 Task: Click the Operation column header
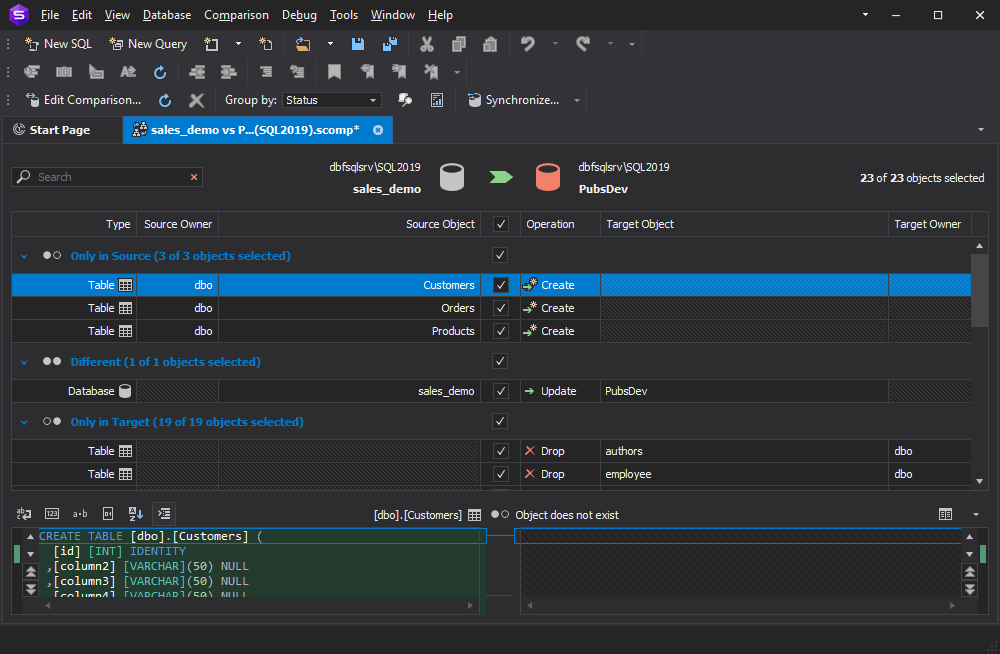pos(560,224)
